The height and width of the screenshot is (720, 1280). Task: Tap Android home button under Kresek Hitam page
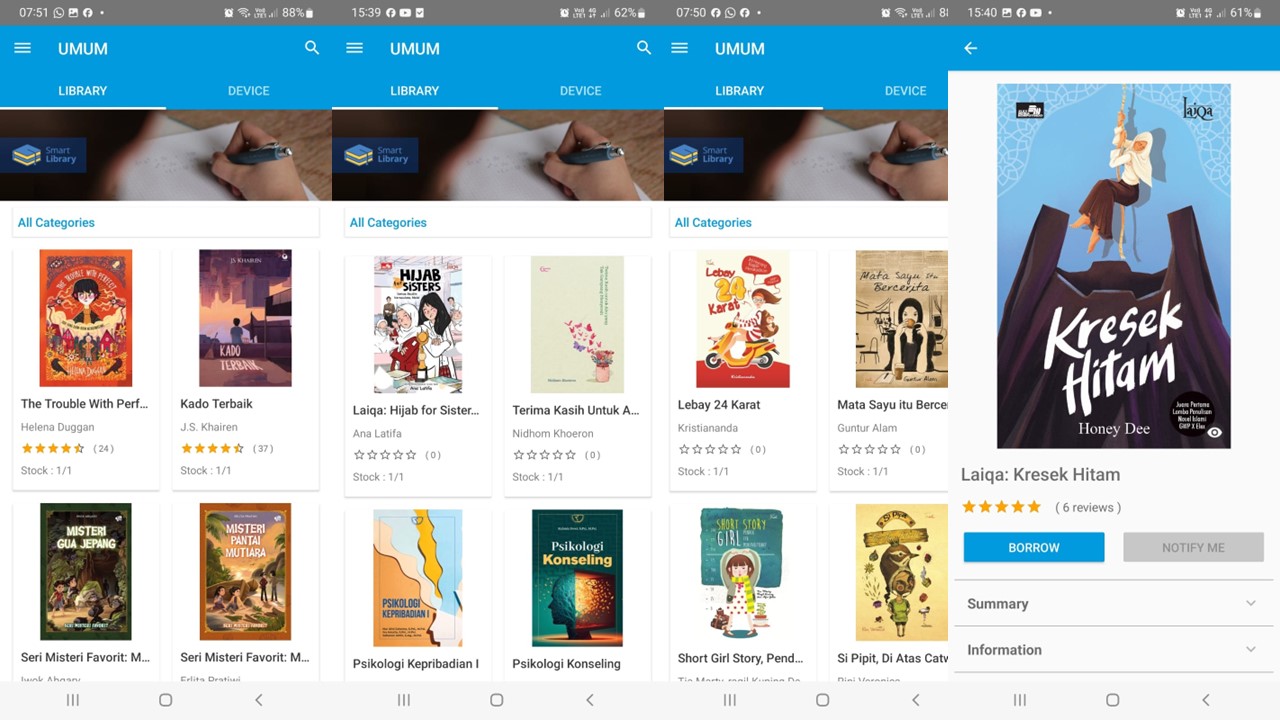(1112, 700)
